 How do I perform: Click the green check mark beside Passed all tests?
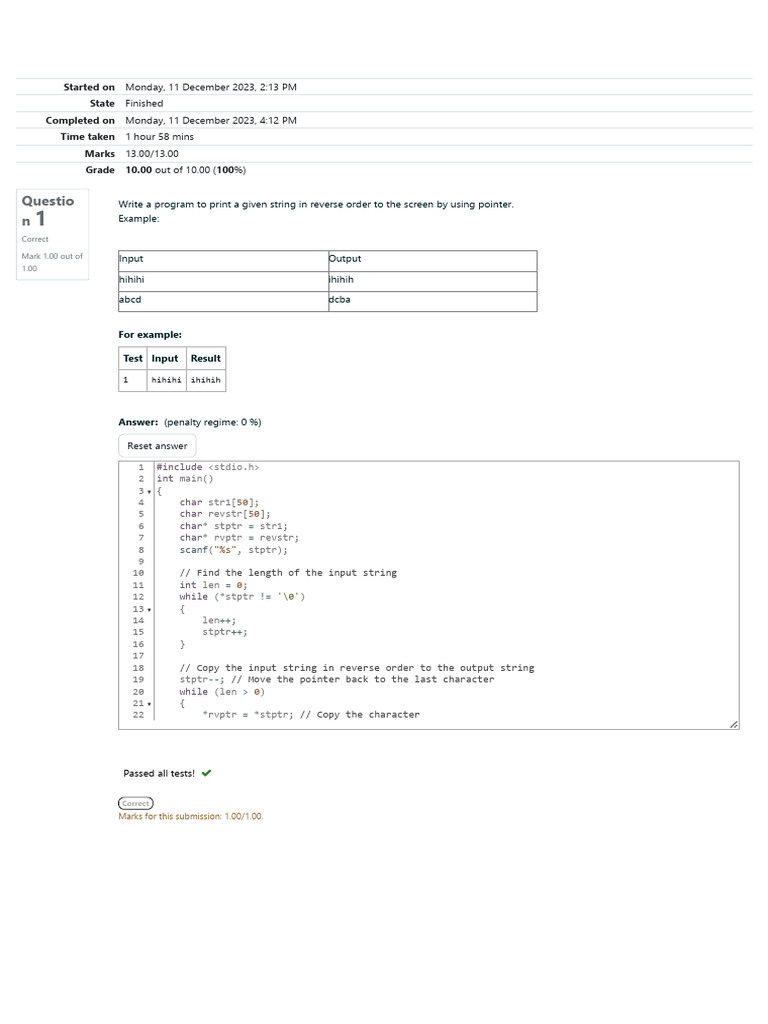(x=206, y=773)
